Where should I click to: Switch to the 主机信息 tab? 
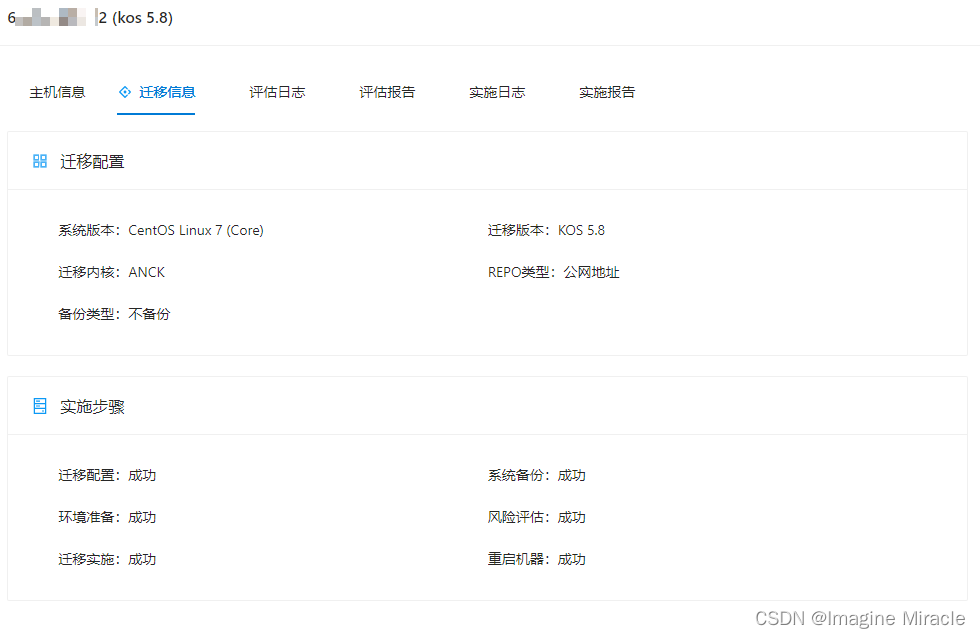pos(57,92)
